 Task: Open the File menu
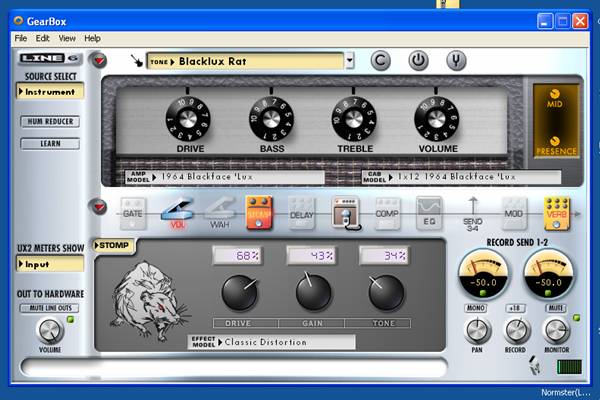click(21, 38)
